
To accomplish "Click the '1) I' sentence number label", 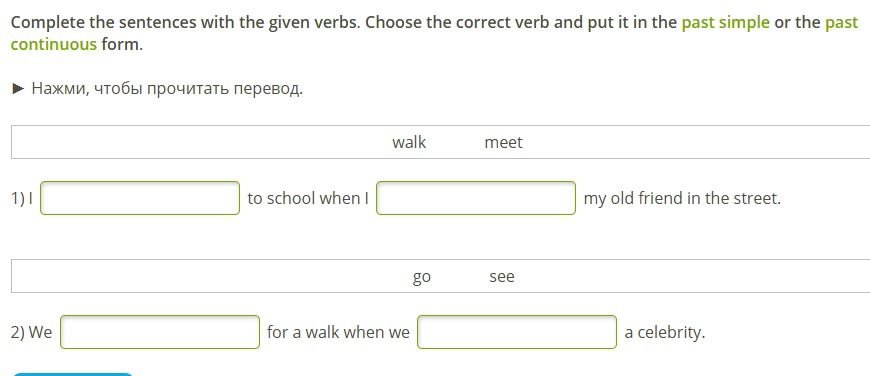I will click(22, 199).
